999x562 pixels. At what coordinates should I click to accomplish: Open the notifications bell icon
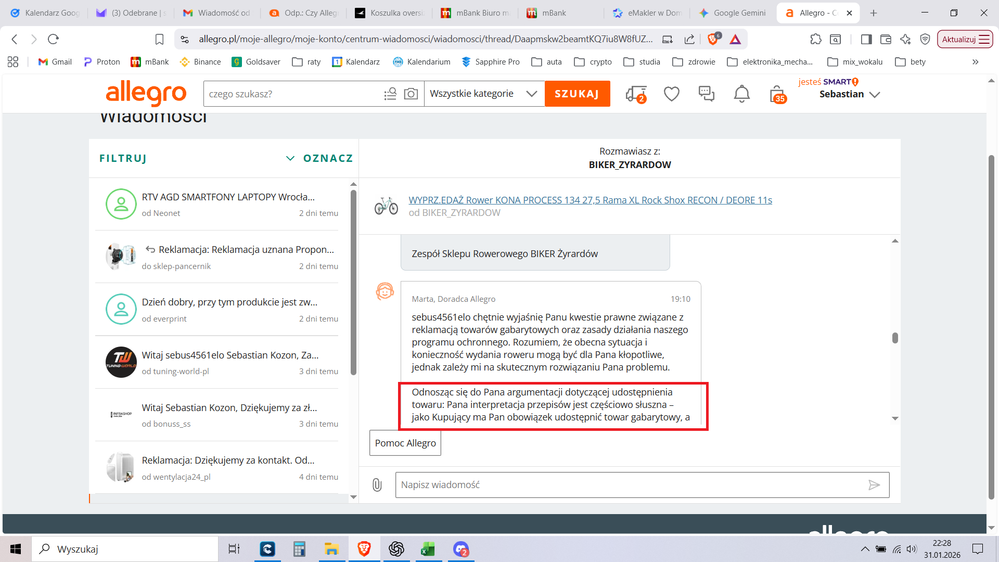pos(742,94)
